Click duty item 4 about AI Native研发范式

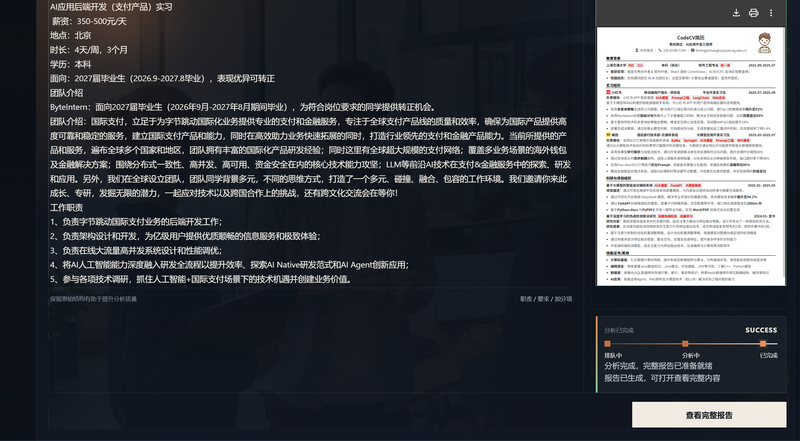click(230, 265)
